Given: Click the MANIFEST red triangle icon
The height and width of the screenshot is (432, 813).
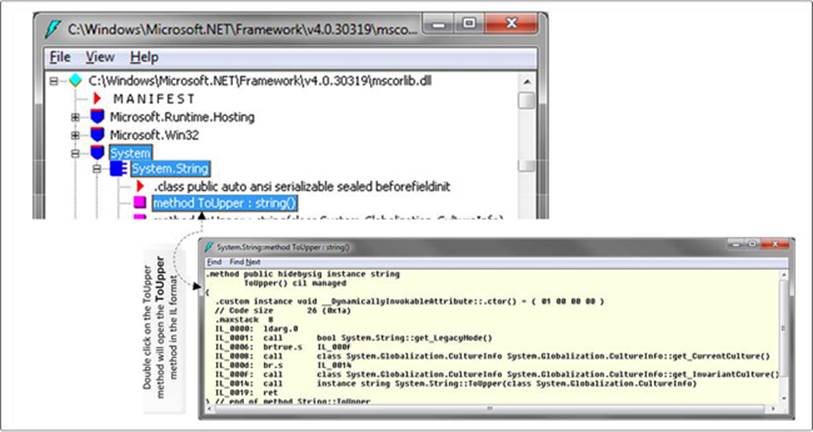Looking at the screenshot, I should click(x=97, y=98).
